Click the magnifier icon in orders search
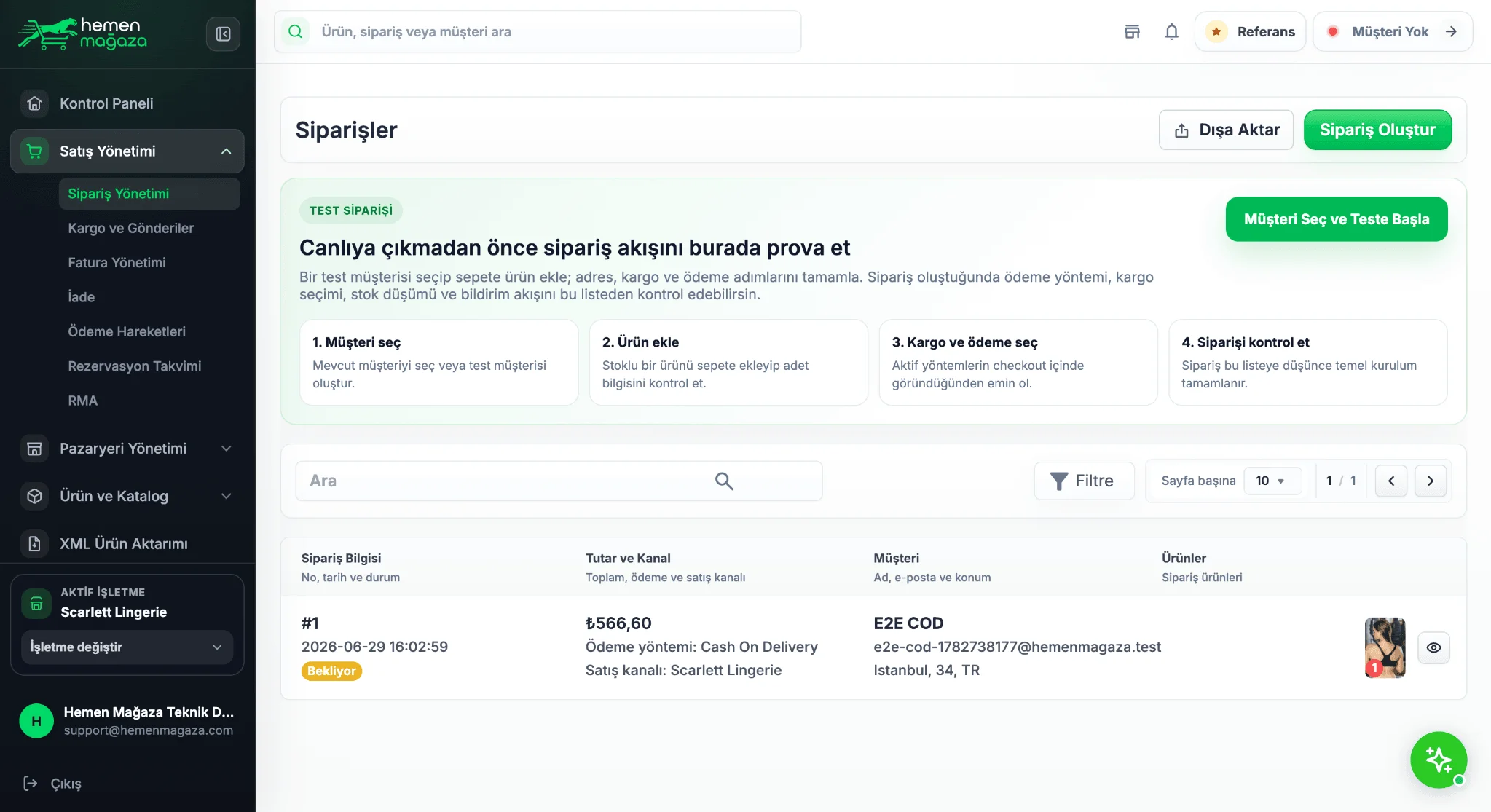1491x812 pixels. [724, 481]
